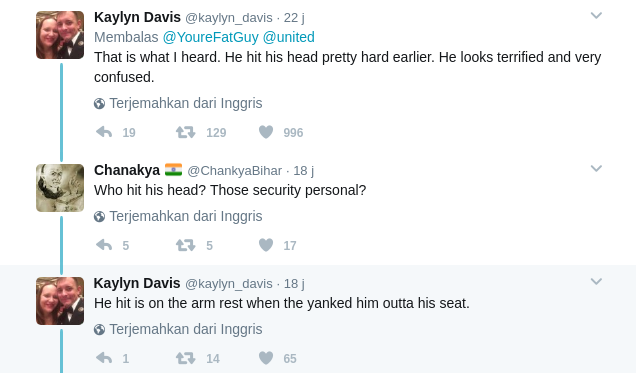Retweet Chanakya's security personal tweet
The height and width of the screenshot is (373, 636).
point(185,245)
